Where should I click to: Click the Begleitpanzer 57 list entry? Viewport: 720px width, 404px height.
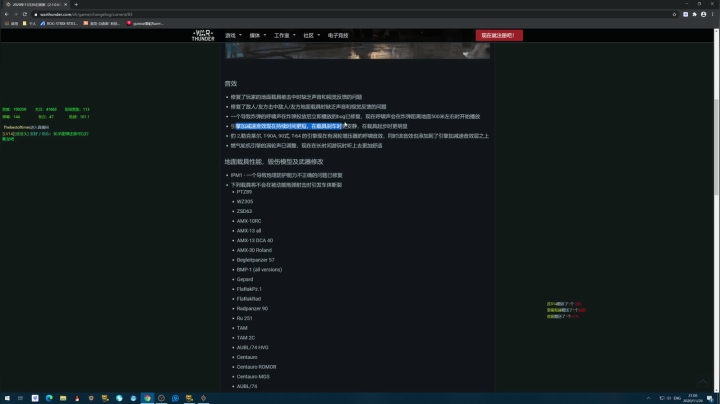click(x=255, y=260)
